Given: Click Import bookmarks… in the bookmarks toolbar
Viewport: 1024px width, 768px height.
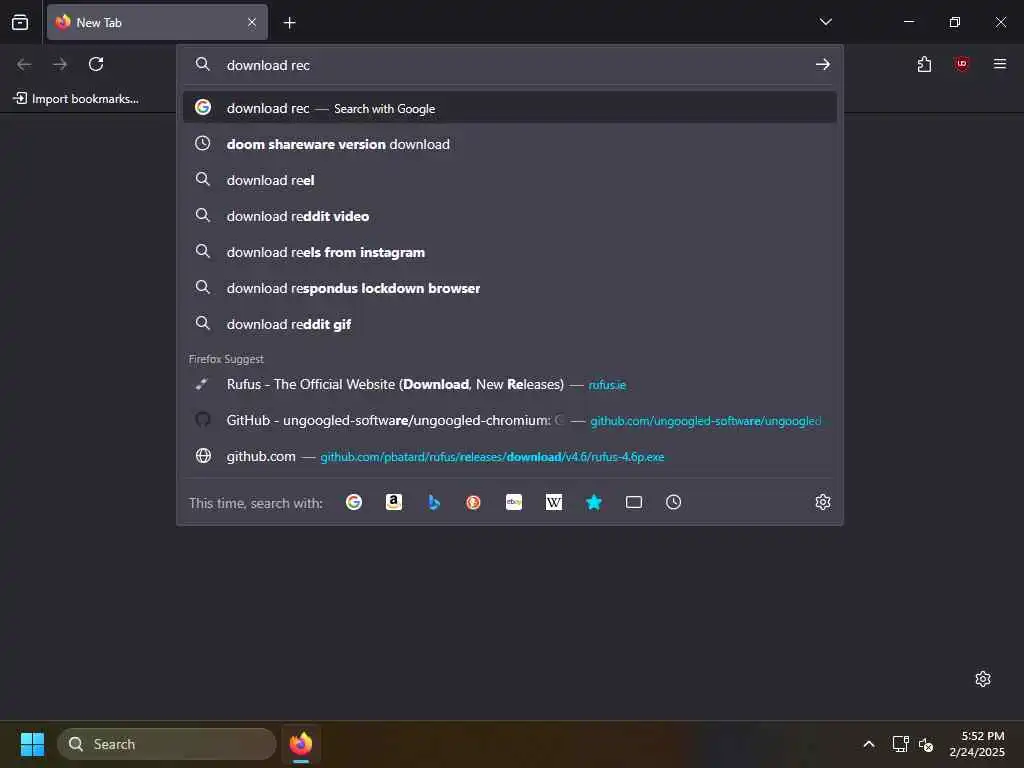Looking at the screenshot, I should click(76, 99).
